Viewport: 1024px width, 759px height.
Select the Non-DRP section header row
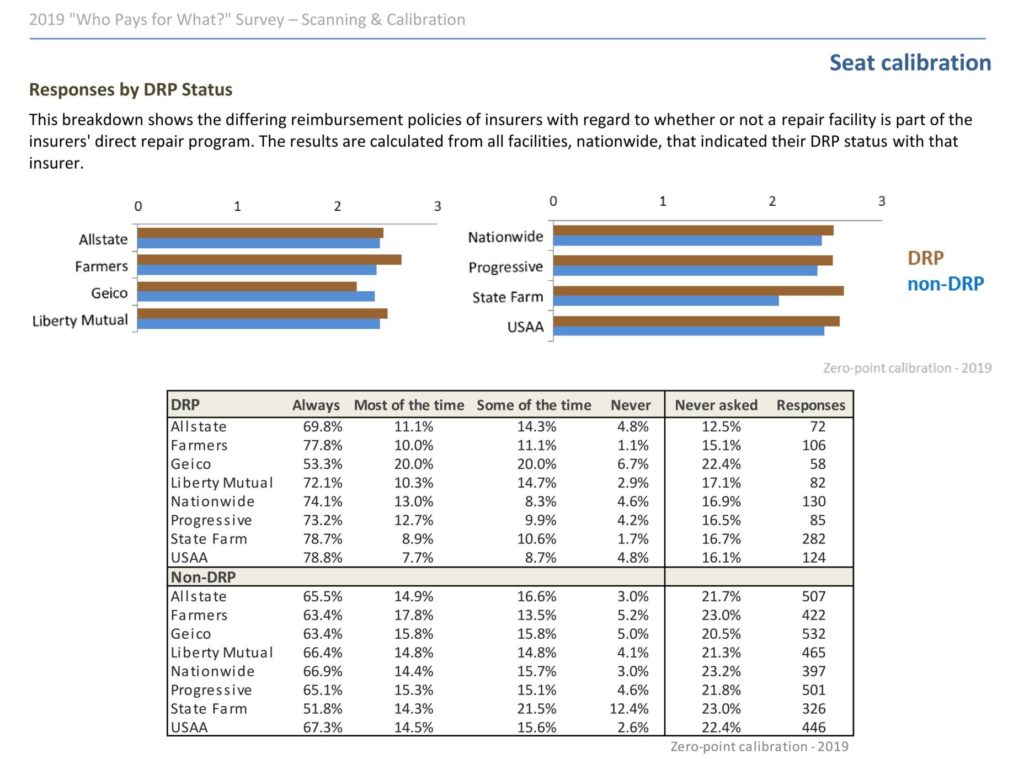[x=510, y=577]
